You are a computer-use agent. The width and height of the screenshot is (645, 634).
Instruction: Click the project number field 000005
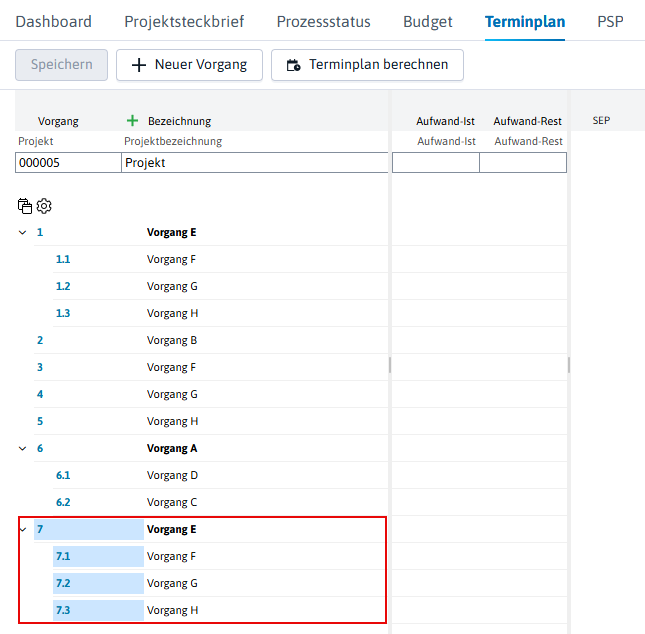tap(68, 163)
